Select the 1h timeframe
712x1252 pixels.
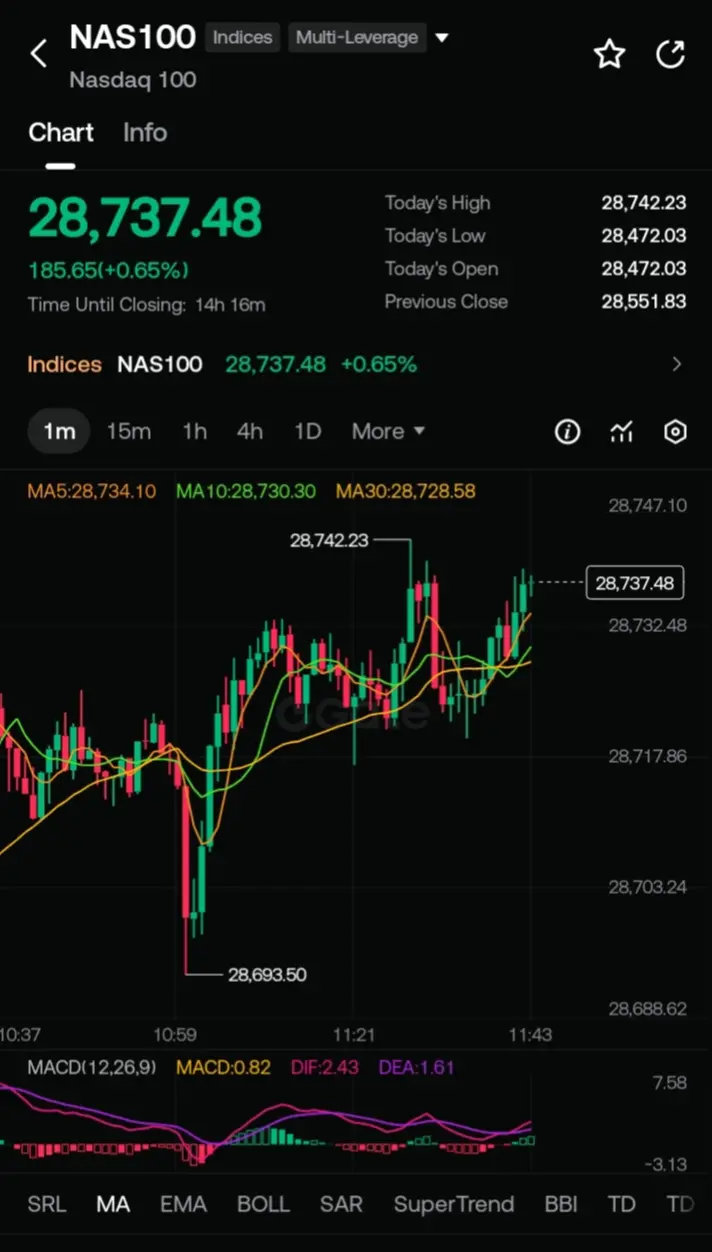coord(194,432)
